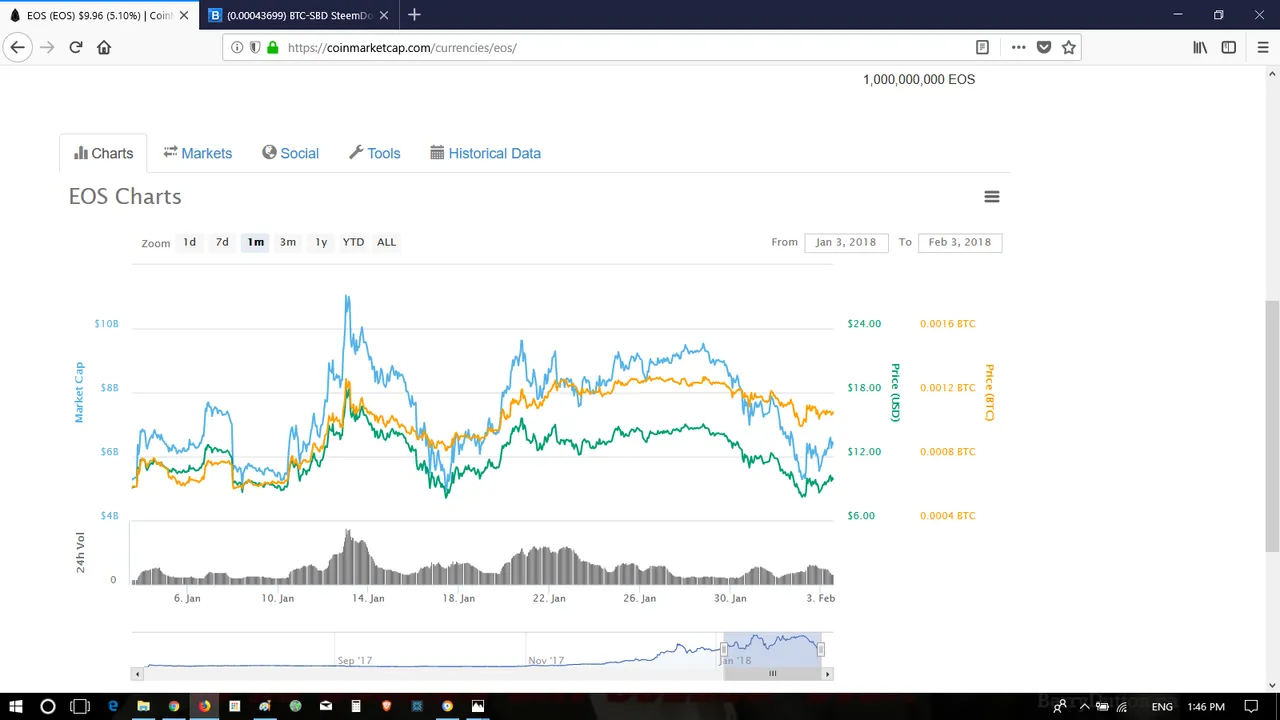Reload the coinmarketcap page

pos(75,47)
